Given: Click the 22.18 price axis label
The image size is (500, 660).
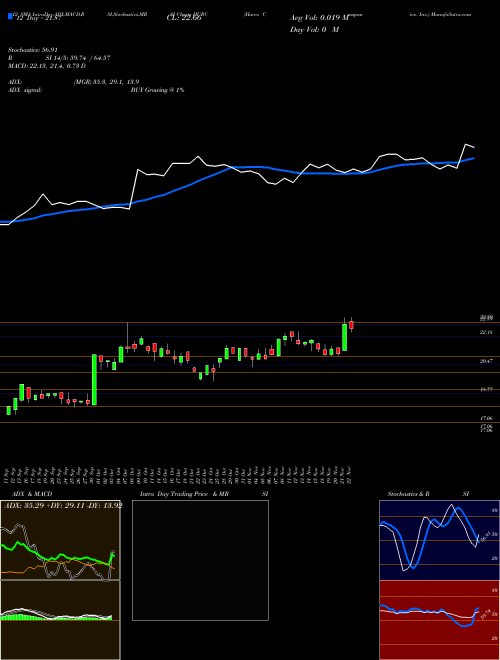Looking at the screenshot, I should point(486,333).
